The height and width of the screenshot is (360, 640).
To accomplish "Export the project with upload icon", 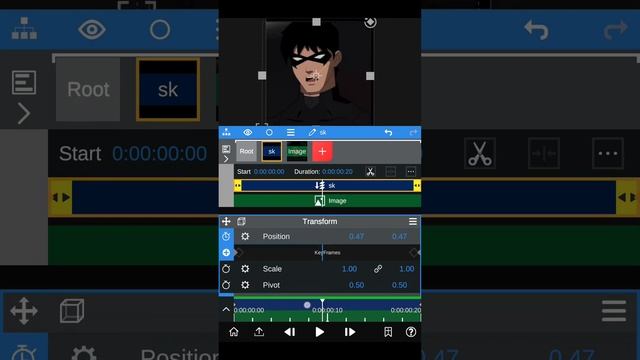I will [259, 332].
